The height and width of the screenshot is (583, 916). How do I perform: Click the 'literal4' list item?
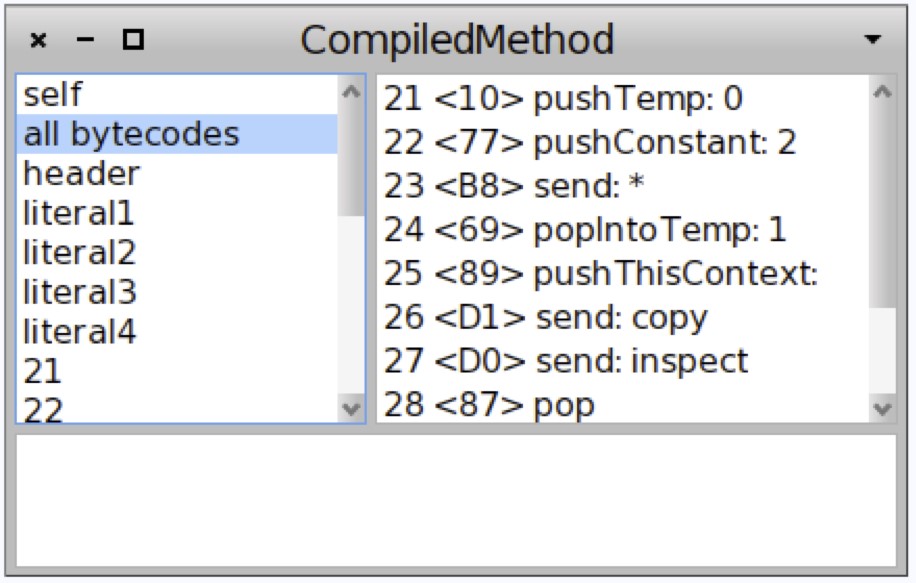[x=80, y=331]
